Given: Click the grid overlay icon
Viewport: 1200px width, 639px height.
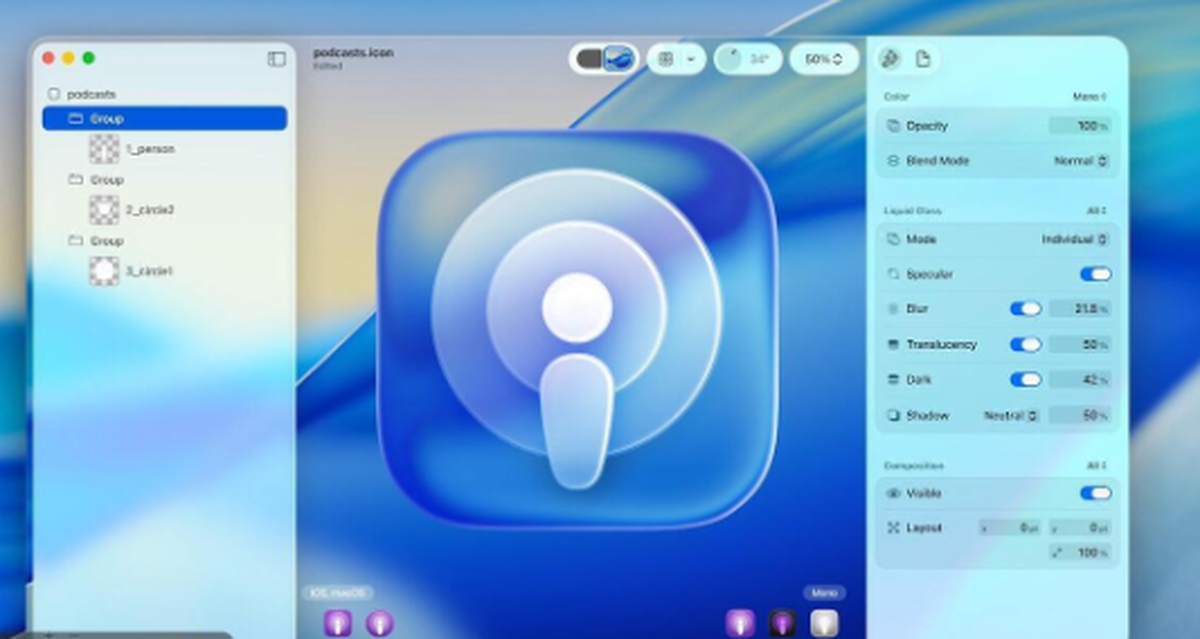Looking at the screenshot, I should pos(665,59).
